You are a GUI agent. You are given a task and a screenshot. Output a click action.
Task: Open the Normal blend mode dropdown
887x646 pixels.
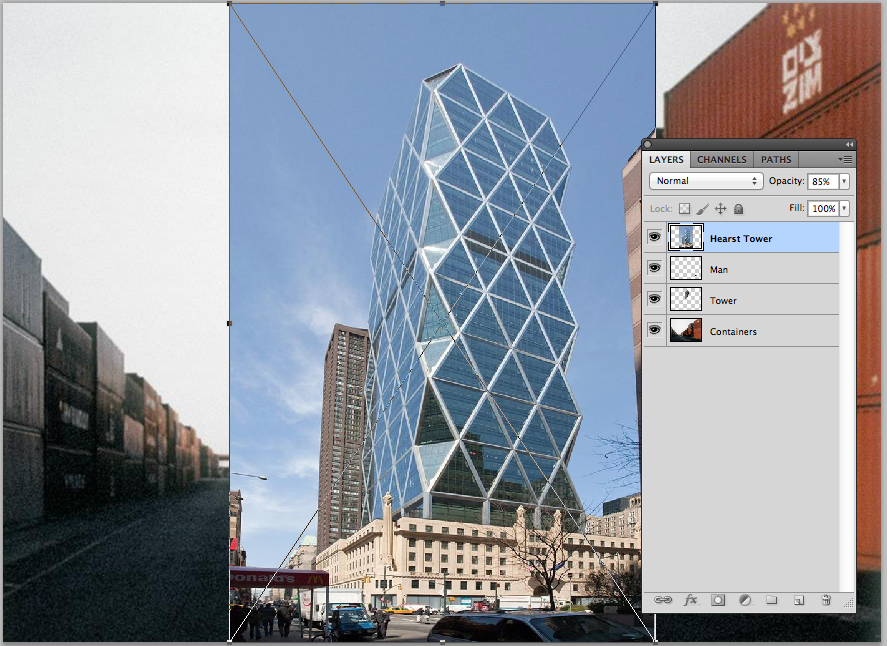coord(706,181)
